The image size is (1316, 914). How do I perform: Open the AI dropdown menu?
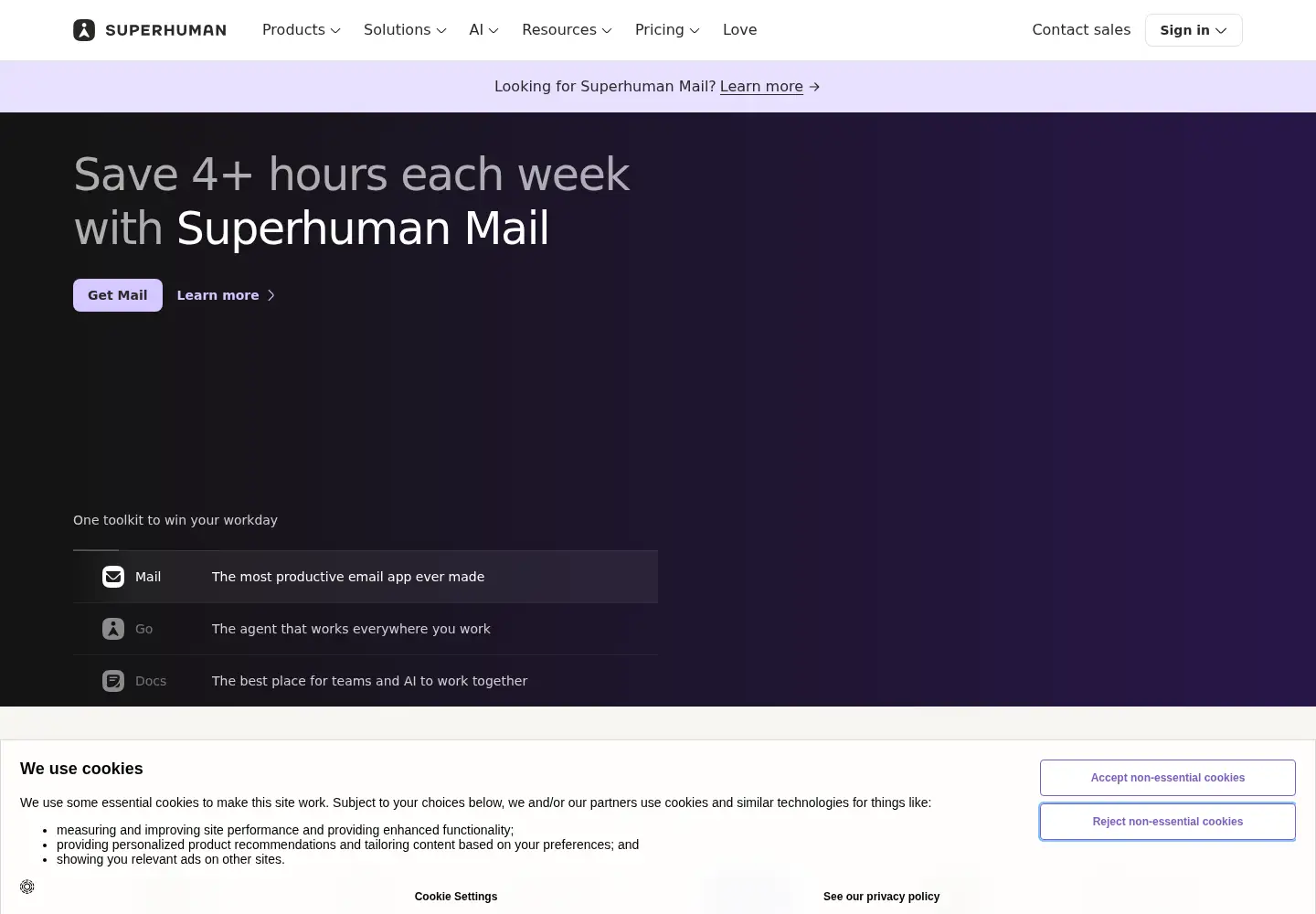click(x=484, y=30)
